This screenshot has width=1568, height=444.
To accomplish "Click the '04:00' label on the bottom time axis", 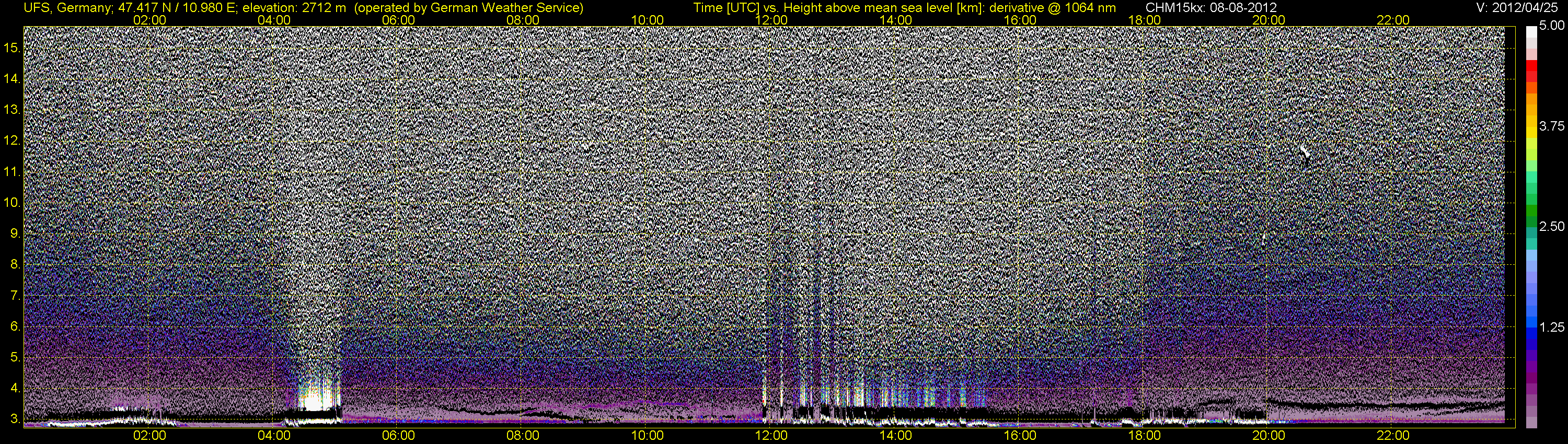I will [274, 436].
